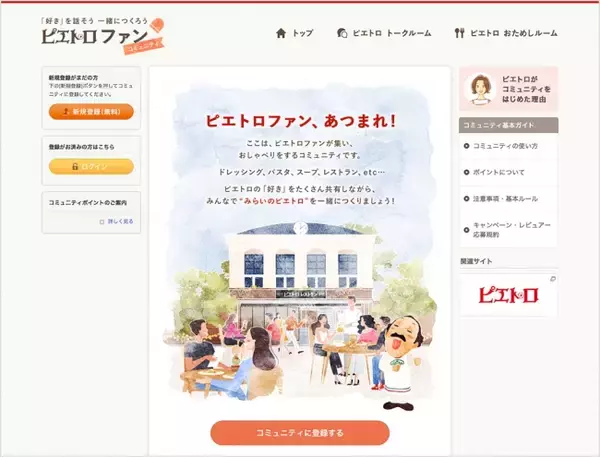600x457 pixels.
Task: Click the ピエトロファン コミュニティ site logo
Action: (103, 36)
